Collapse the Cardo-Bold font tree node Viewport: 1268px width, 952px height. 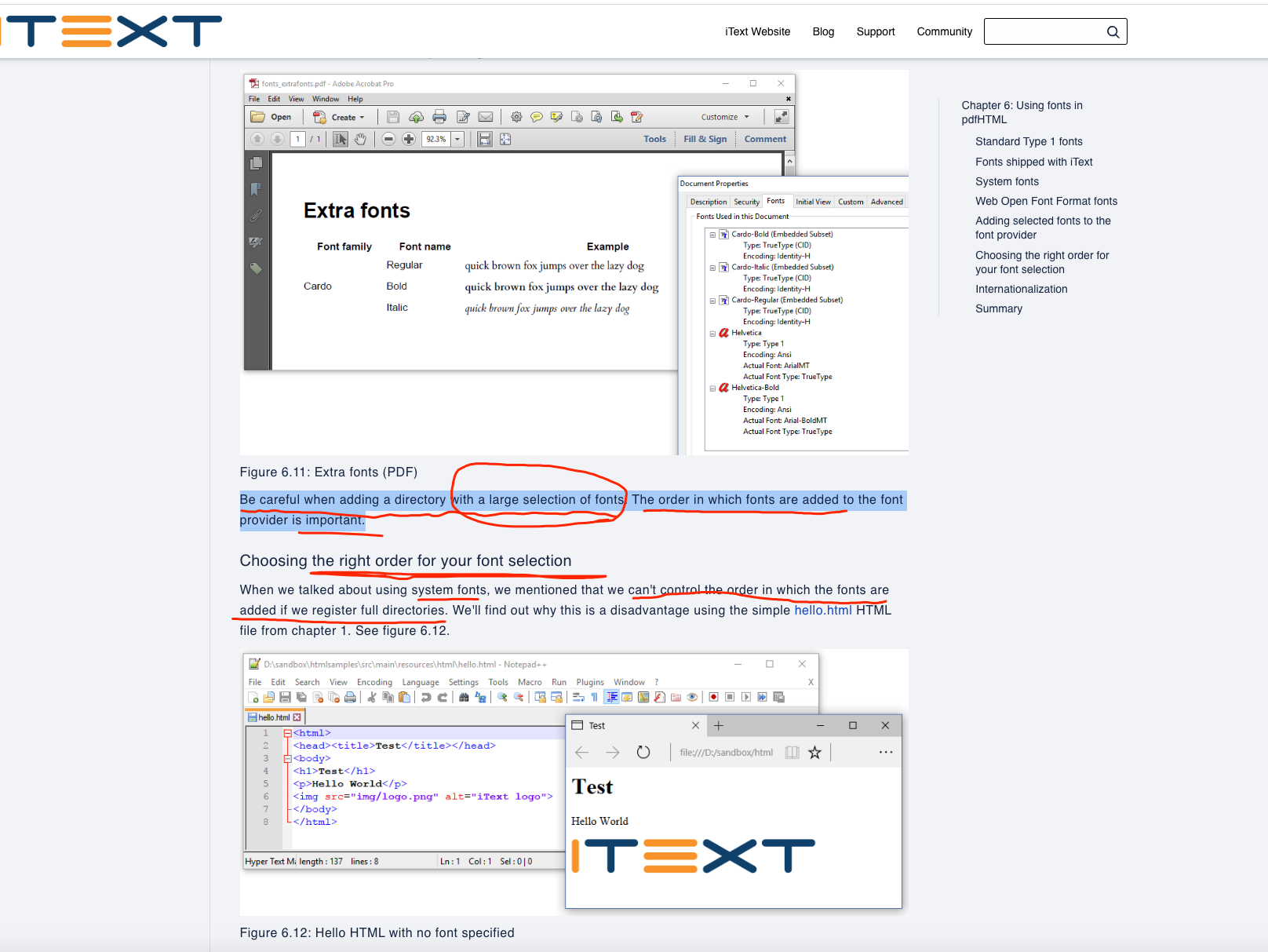click(712, 235)
